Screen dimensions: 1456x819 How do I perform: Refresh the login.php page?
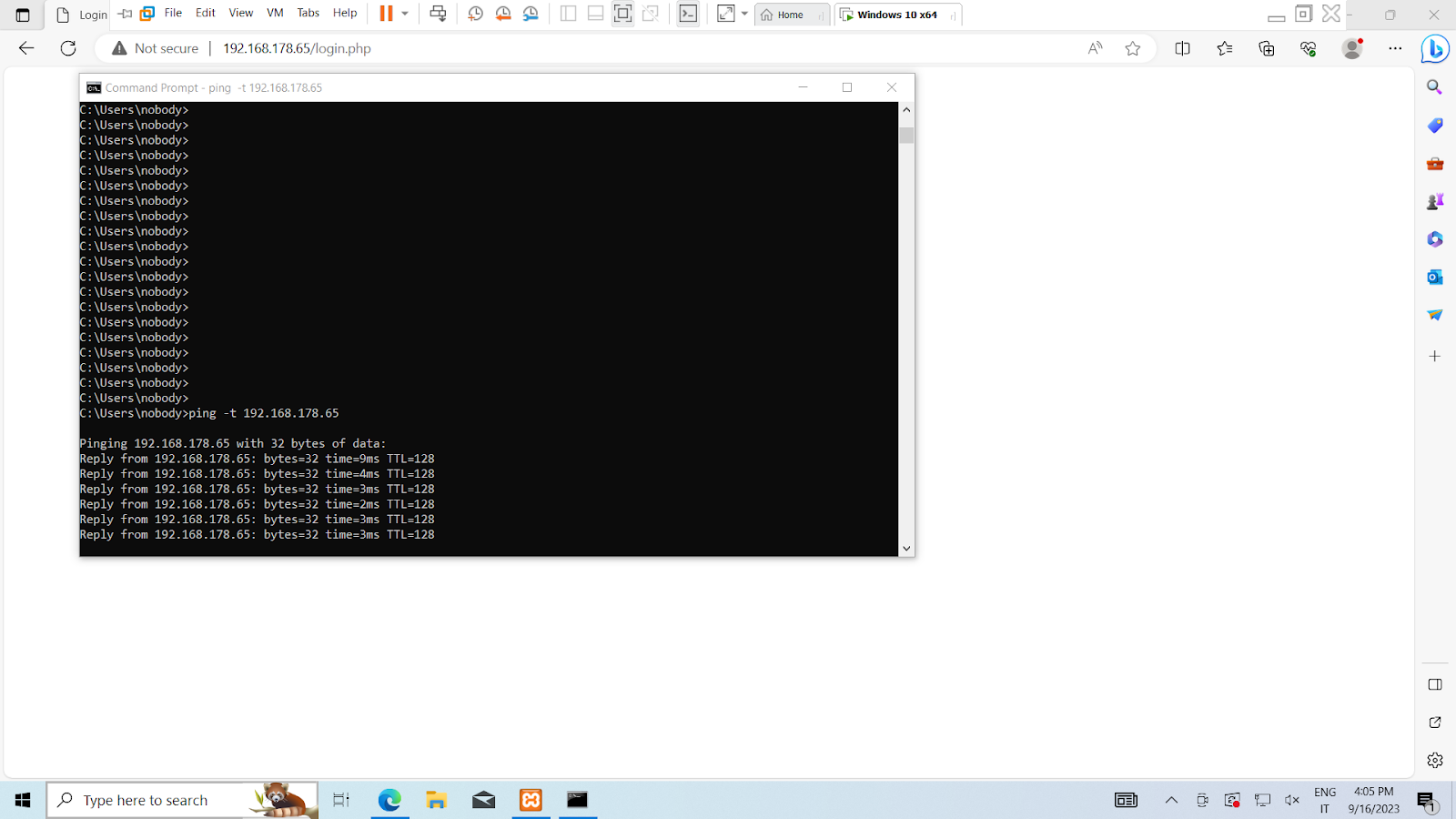(68, 48)
